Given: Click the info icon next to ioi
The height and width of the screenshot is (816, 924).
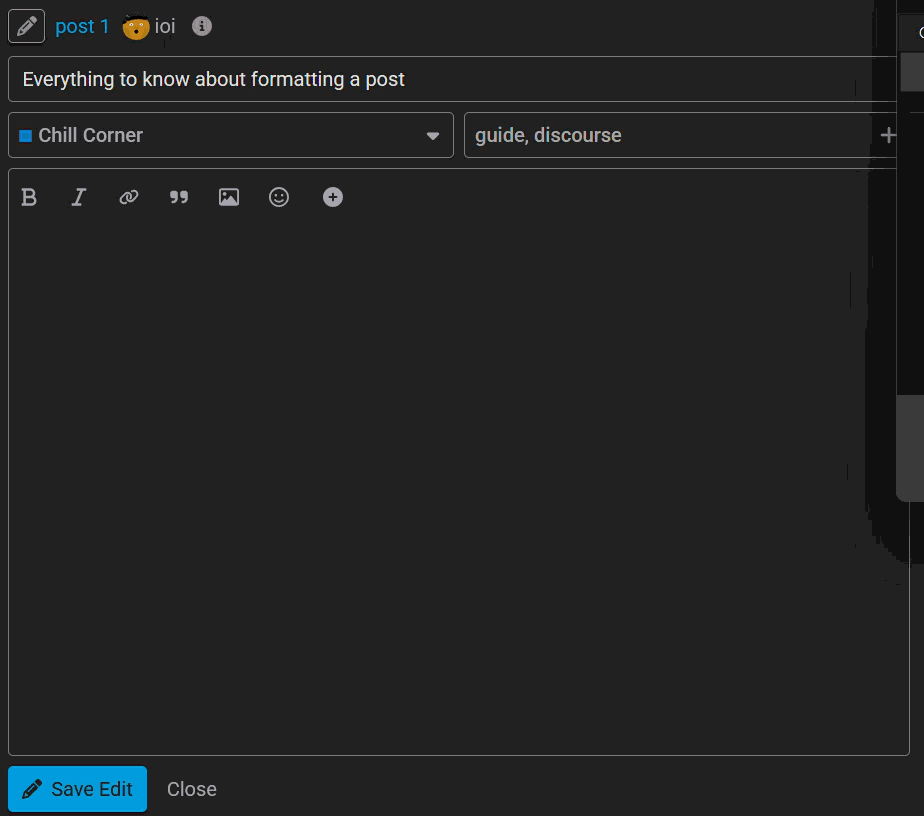Looking at the screenshot, I should click(202, 26).
